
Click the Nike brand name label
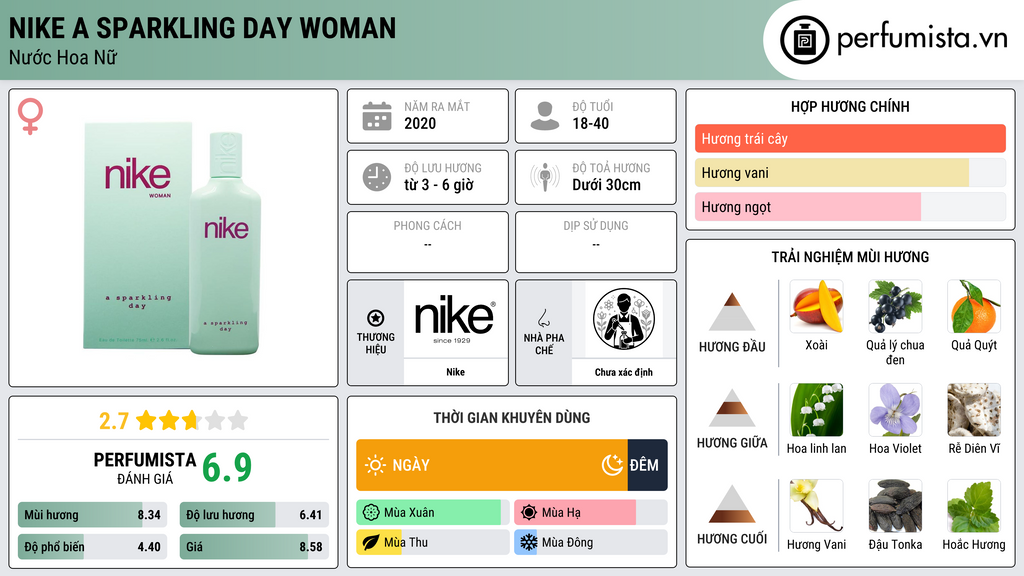coord(455,372)
